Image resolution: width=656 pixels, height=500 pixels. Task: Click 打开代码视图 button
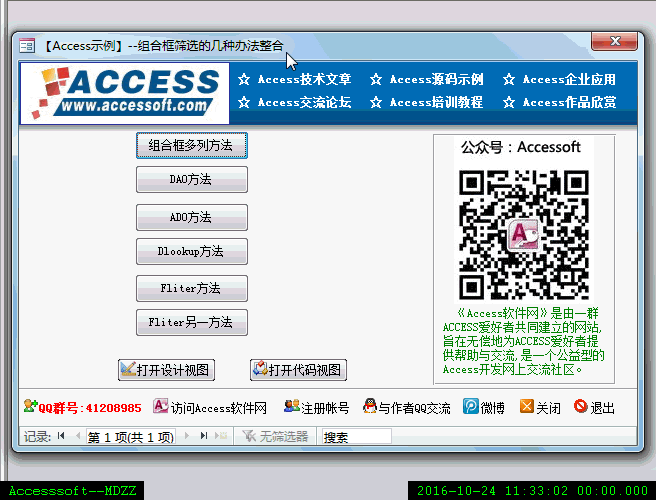[298, 370]
